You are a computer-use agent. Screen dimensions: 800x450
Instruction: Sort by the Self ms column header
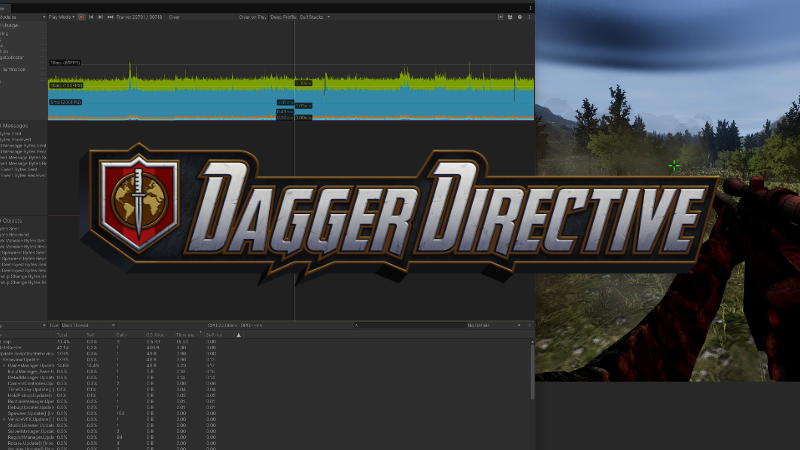(x=214, y=335)
